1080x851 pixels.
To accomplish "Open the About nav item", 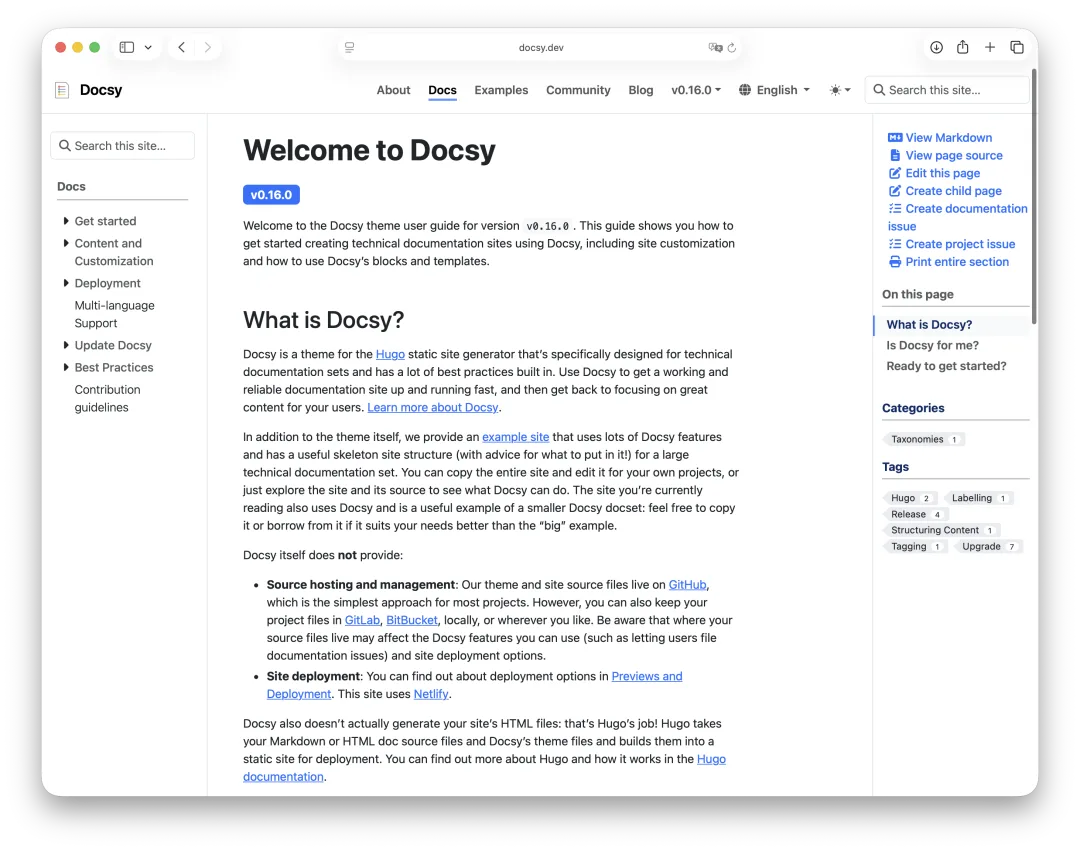I will coord(393,90).
